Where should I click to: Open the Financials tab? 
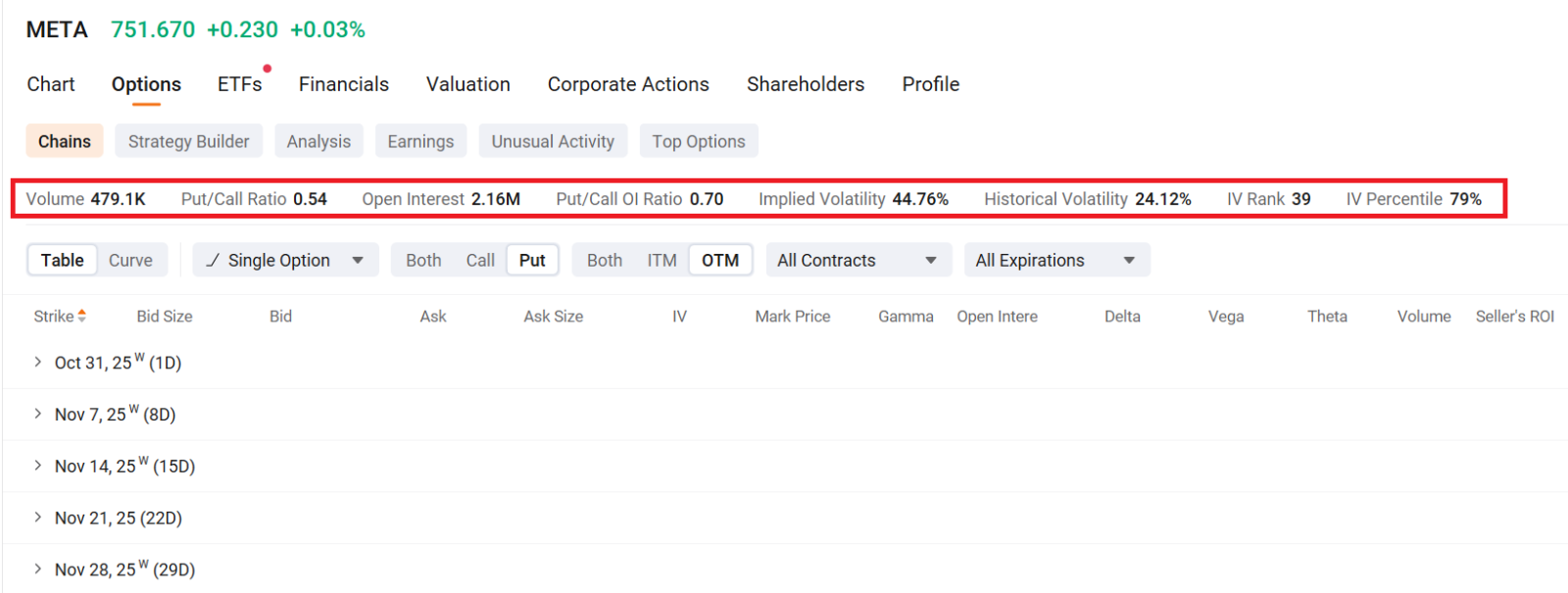(x=344, y=84)
